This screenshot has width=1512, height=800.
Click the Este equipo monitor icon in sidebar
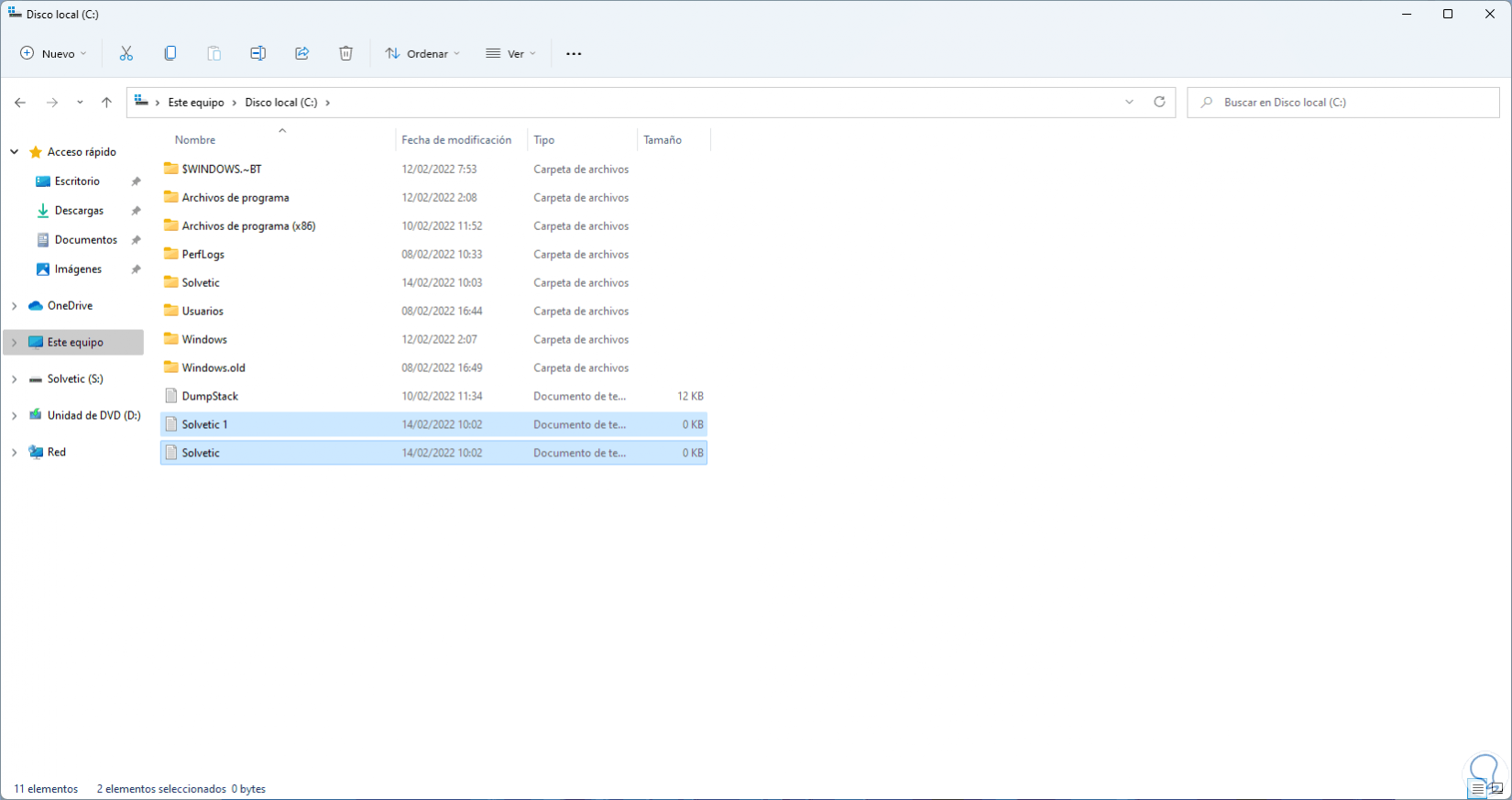point(36,343)
